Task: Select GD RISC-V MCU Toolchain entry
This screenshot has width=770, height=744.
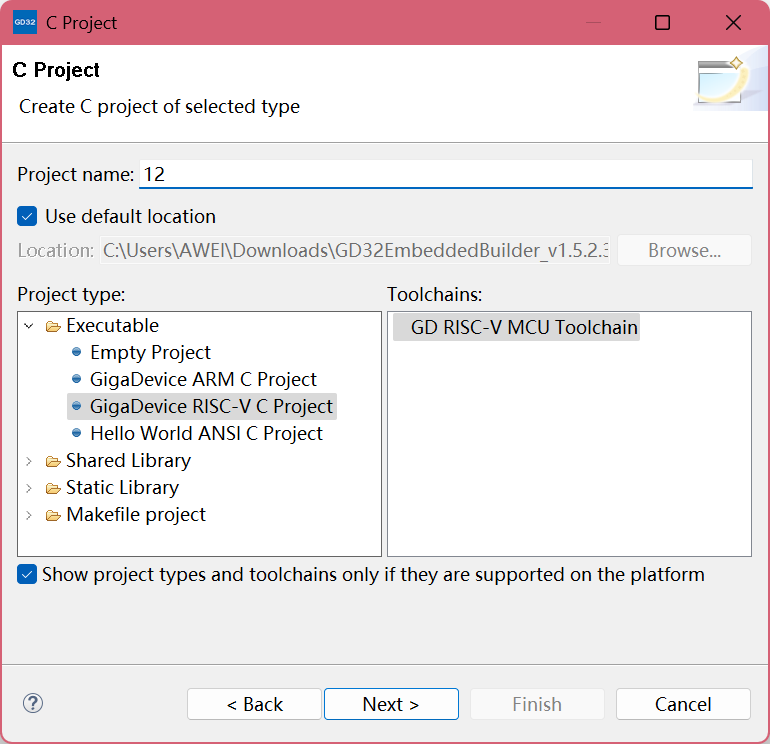Action: click(x=524, y=327)
